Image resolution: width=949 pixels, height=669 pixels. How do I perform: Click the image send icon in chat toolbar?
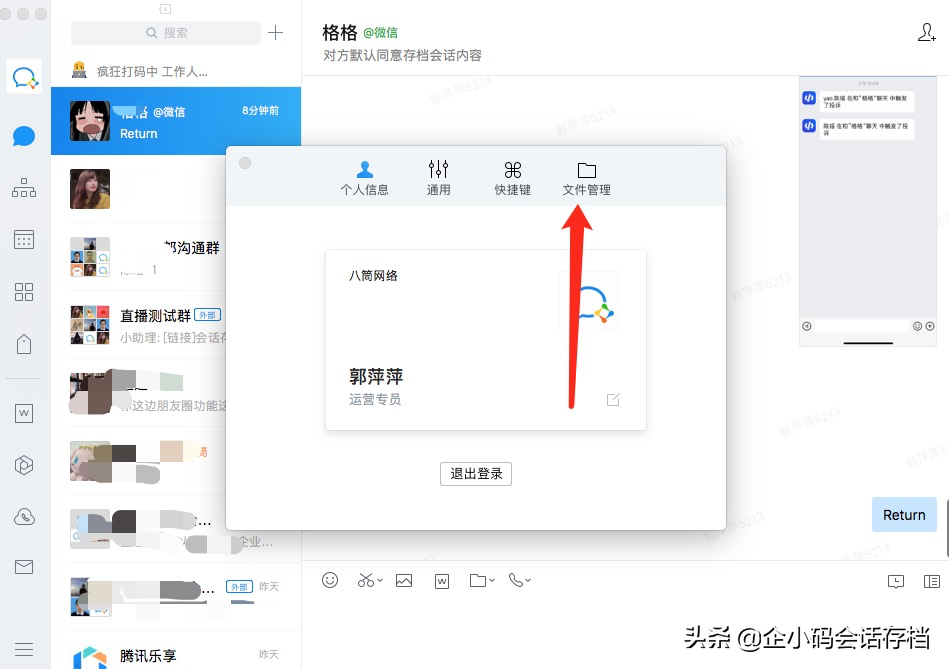pyautogui.click(x=404, y=580)
